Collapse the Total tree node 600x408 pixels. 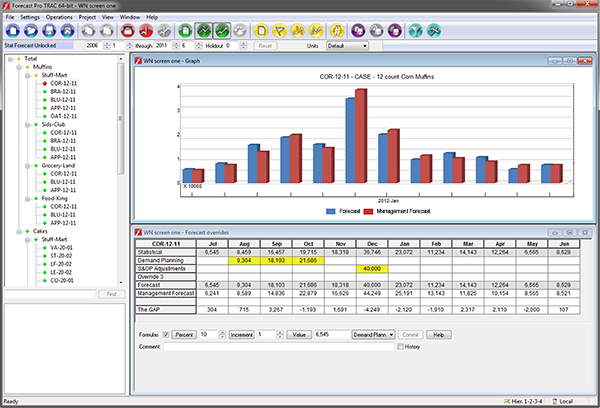click(10, 59)
